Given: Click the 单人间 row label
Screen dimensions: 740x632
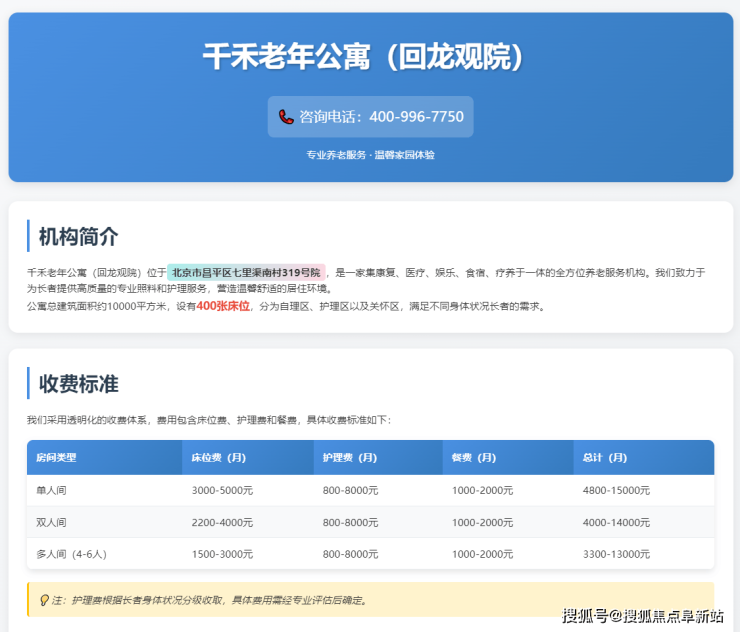Looking at the screenshot, I should pyautogui.click(x=51, y=490).
